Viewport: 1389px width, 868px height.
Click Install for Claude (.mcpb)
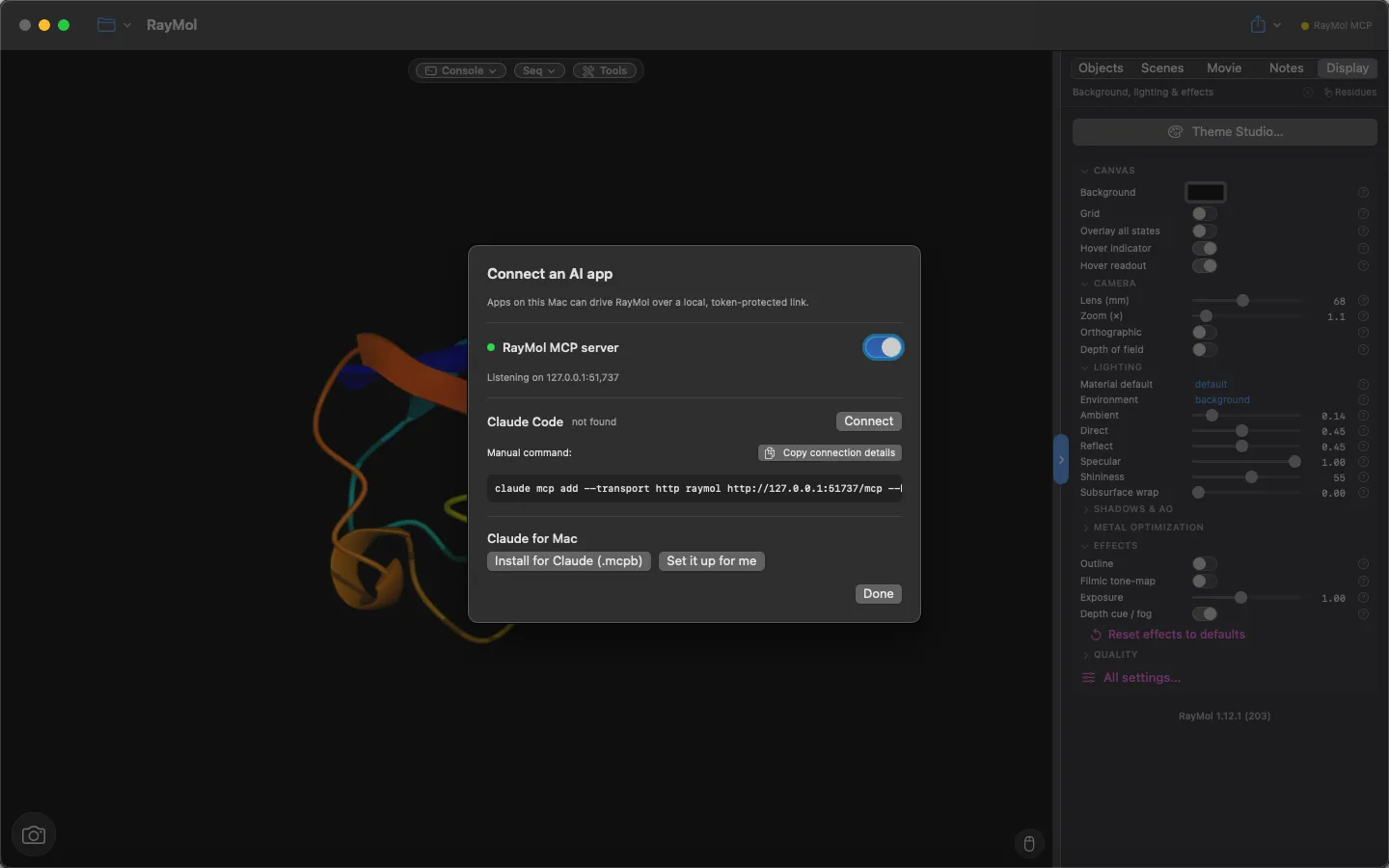569,561
